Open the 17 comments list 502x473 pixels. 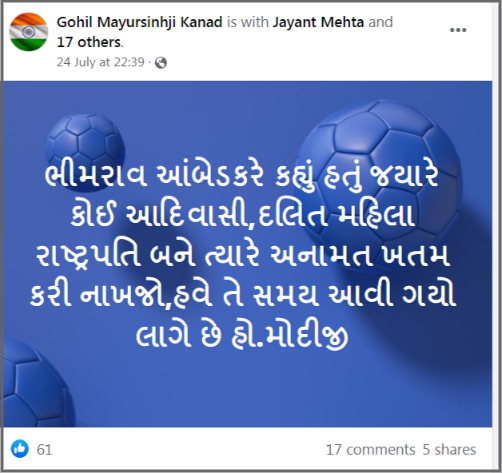pos(370,450)
